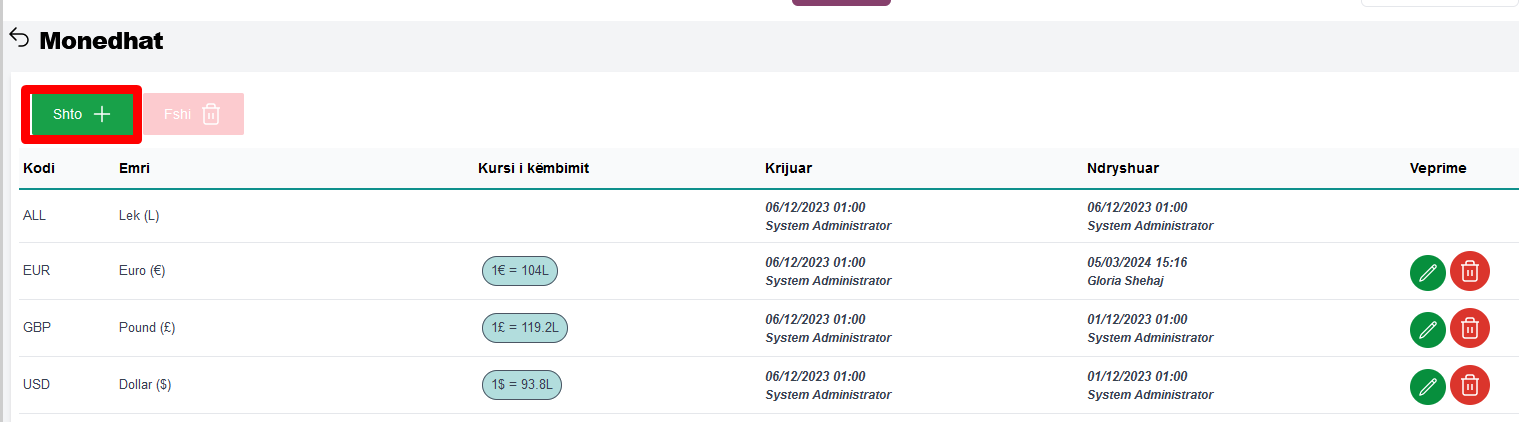
Task: Edit the EUR currency row
Action: [x=1428, y=271]
